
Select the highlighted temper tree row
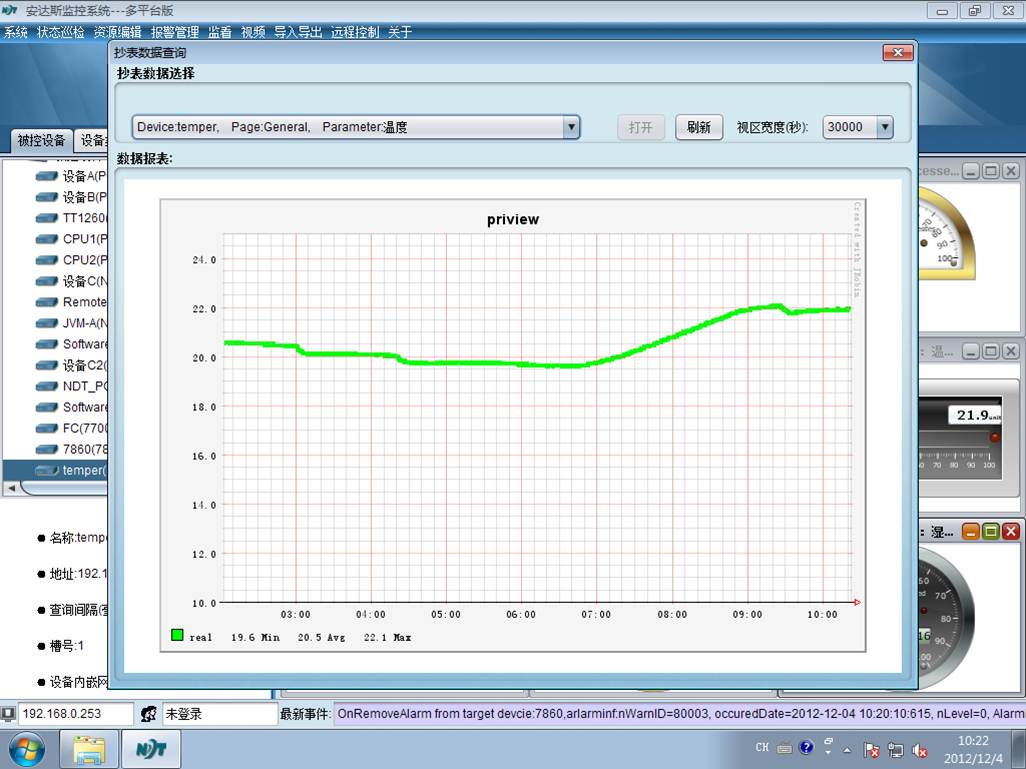tap(56, 470)
